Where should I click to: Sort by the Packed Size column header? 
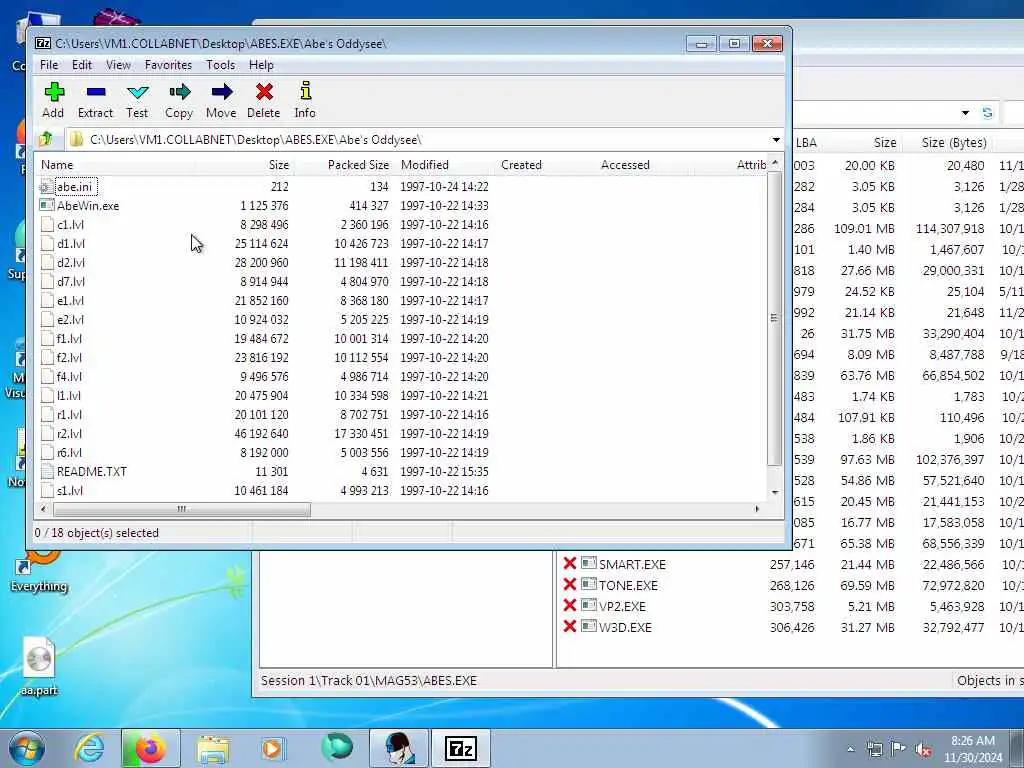coord(344,165)
